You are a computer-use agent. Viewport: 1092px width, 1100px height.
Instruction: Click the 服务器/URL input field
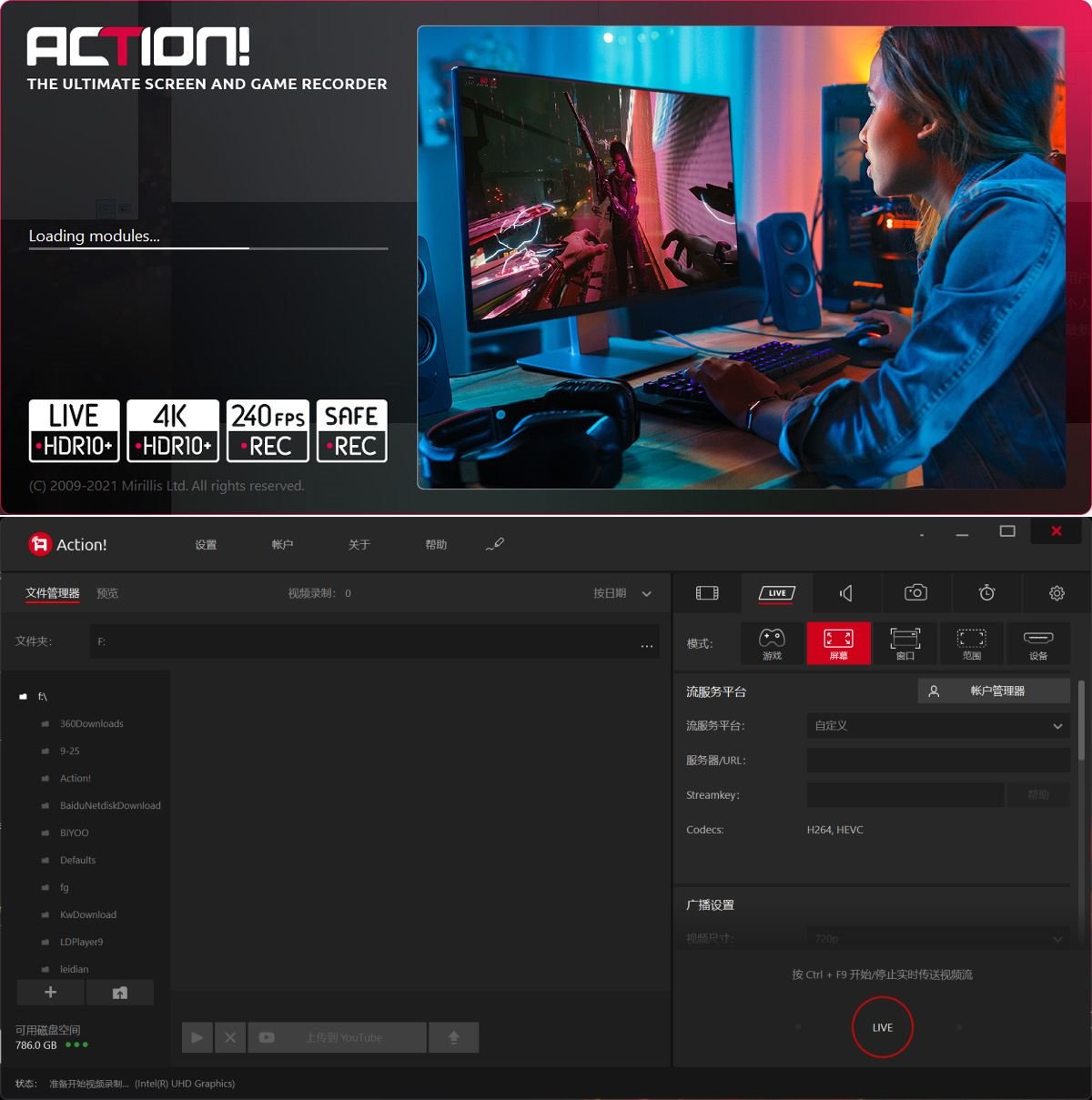(x=937, y=761)
